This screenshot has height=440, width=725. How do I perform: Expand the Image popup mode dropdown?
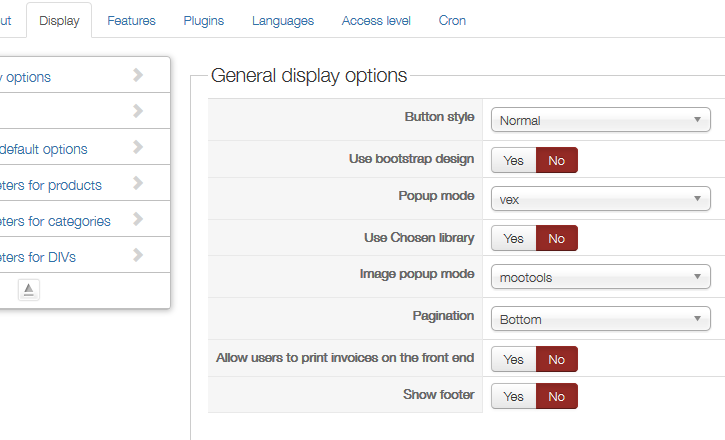600,277
